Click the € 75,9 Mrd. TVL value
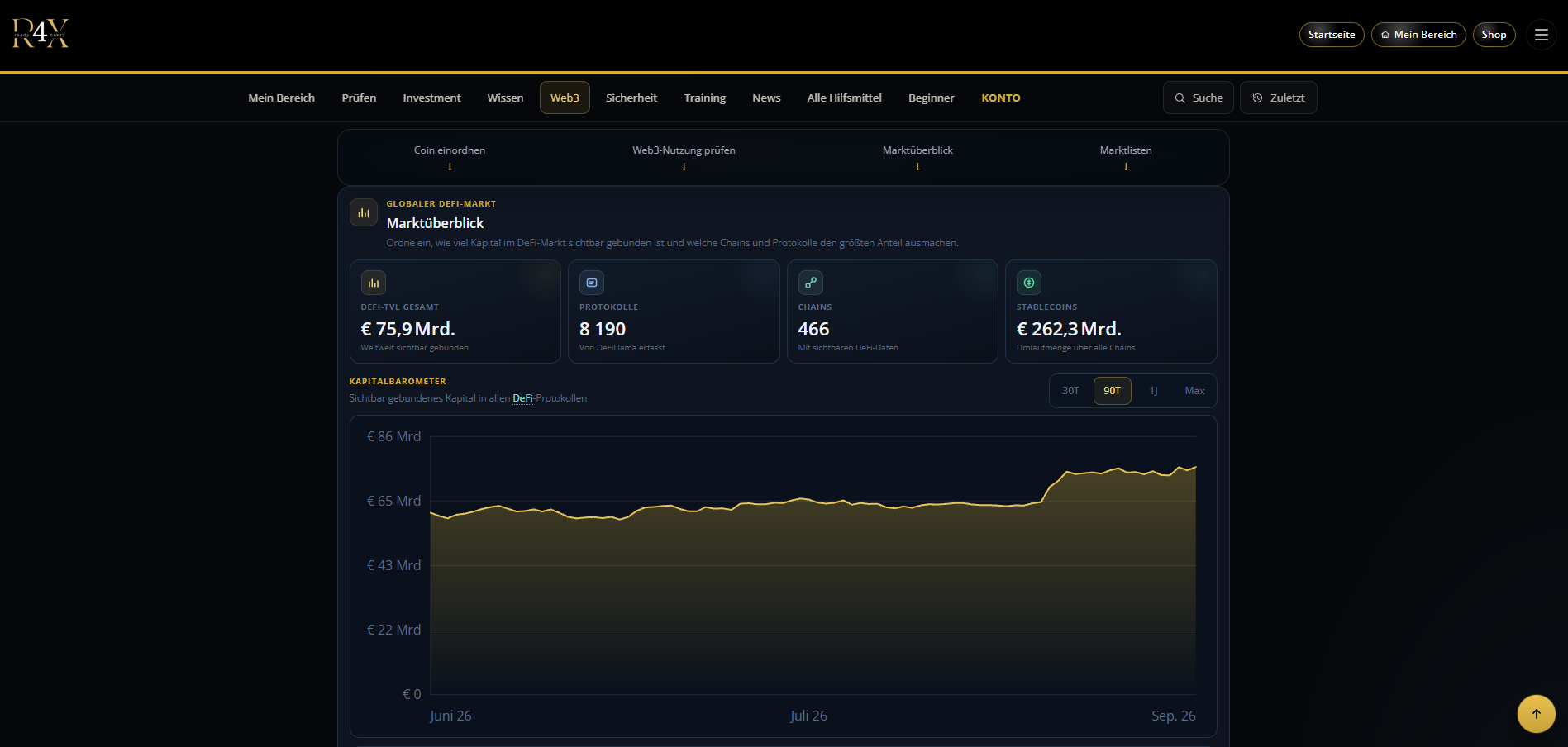The width and height of the screenshot is (1568, 747). (408, 329)
